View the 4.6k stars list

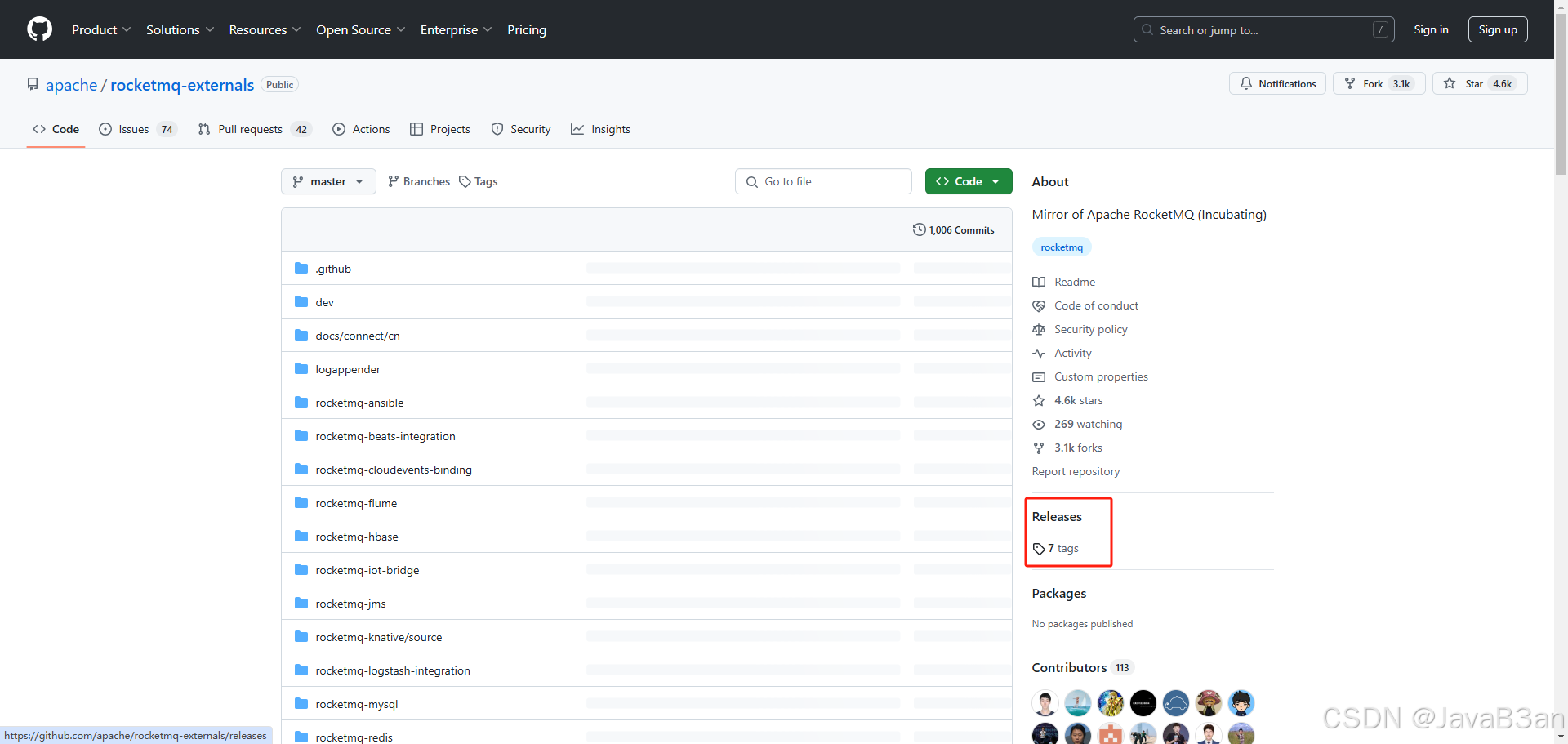pyautogui.click(x=1067, y=400)
